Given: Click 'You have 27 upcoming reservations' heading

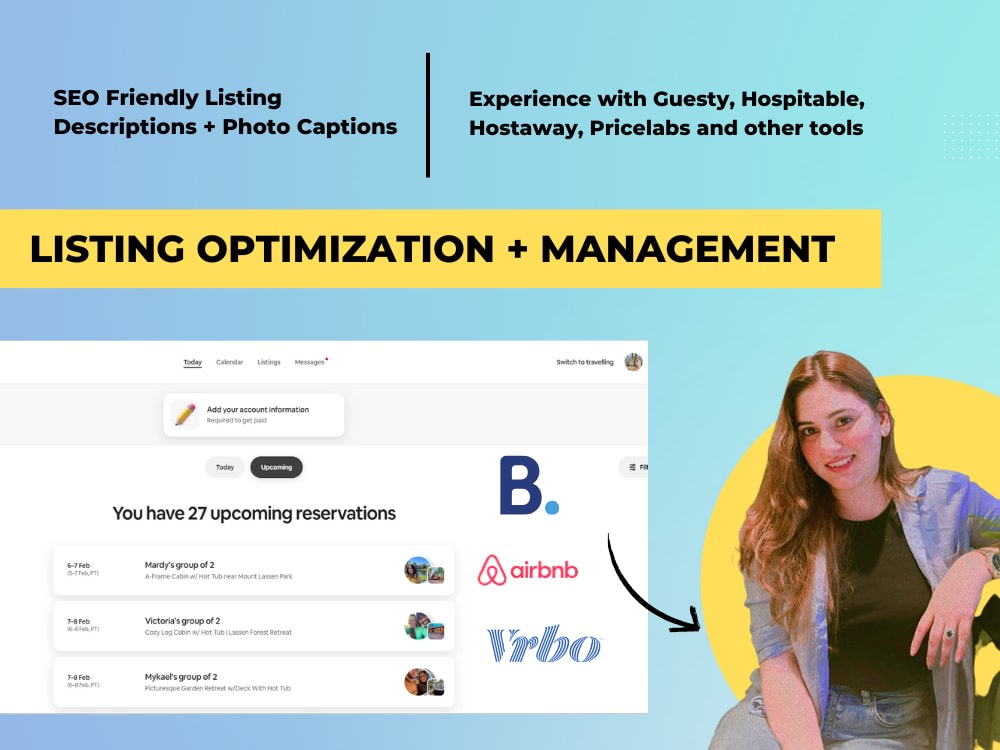Looking at the screenshot, I should pyautogui.click(x=254, y=513).
